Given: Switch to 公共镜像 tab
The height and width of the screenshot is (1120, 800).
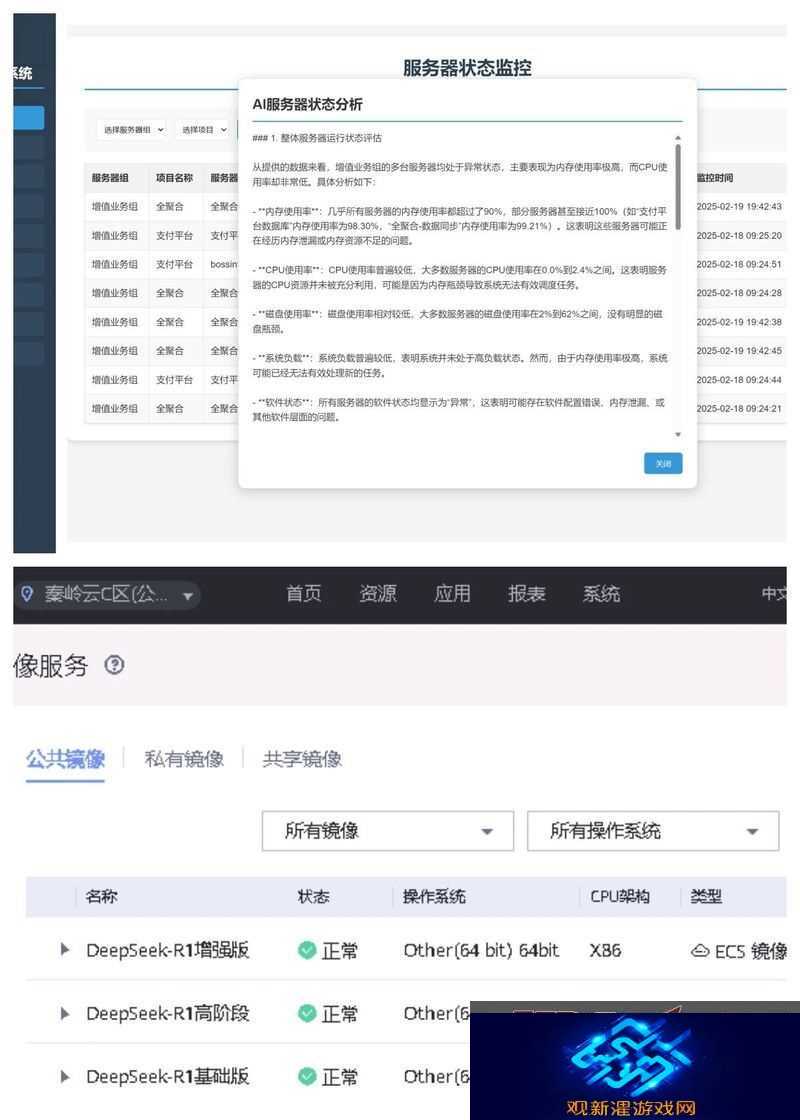Looking at the screenshot, I should pyautogui.click(x=65, y=759).
